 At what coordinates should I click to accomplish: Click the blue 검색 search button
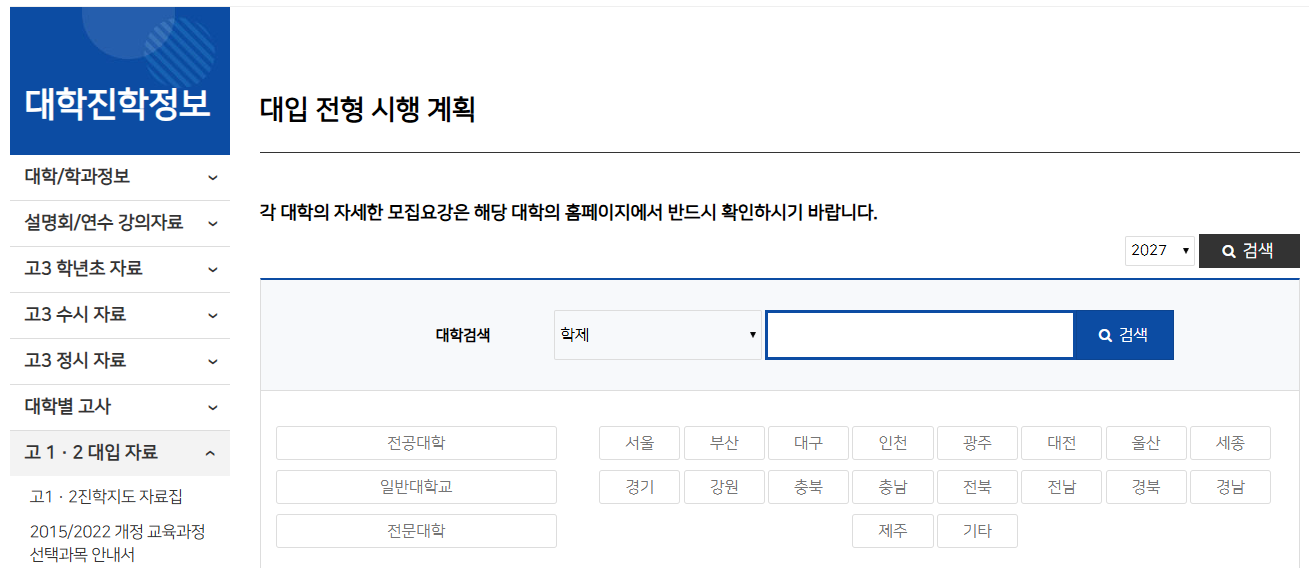[x=1123, y=335]
